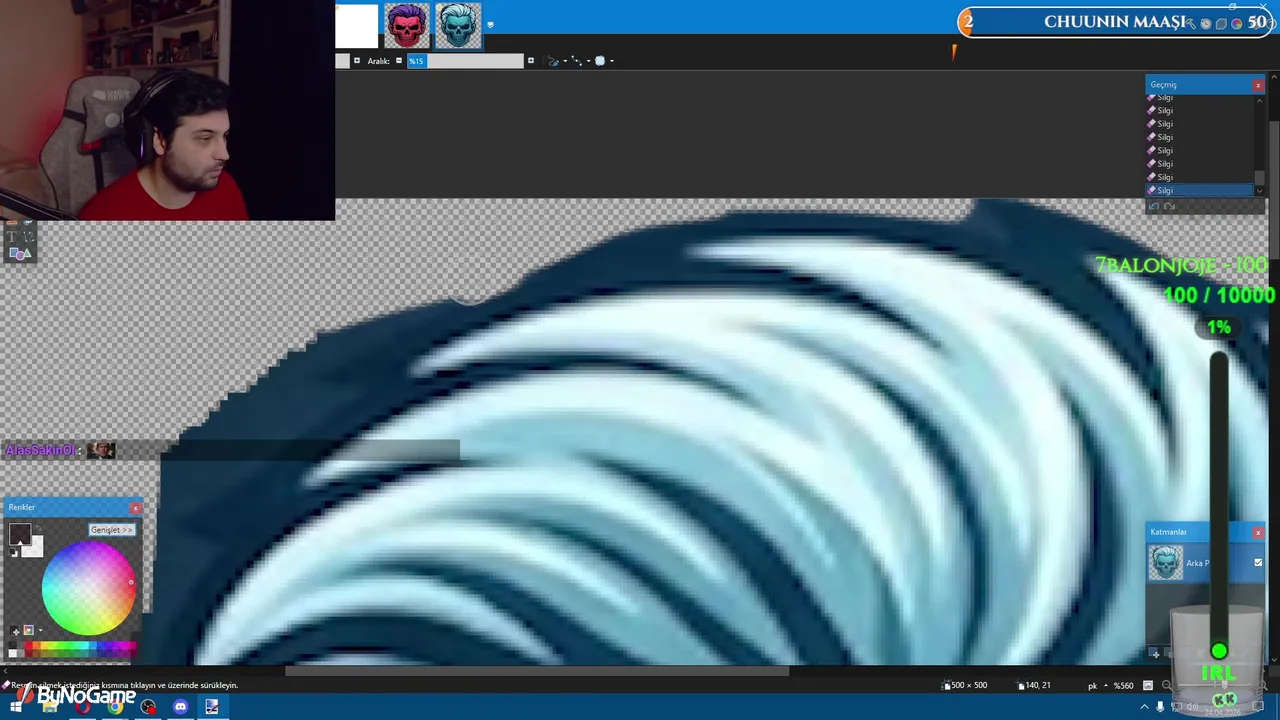Add color to palette icon

pos(15,631)
